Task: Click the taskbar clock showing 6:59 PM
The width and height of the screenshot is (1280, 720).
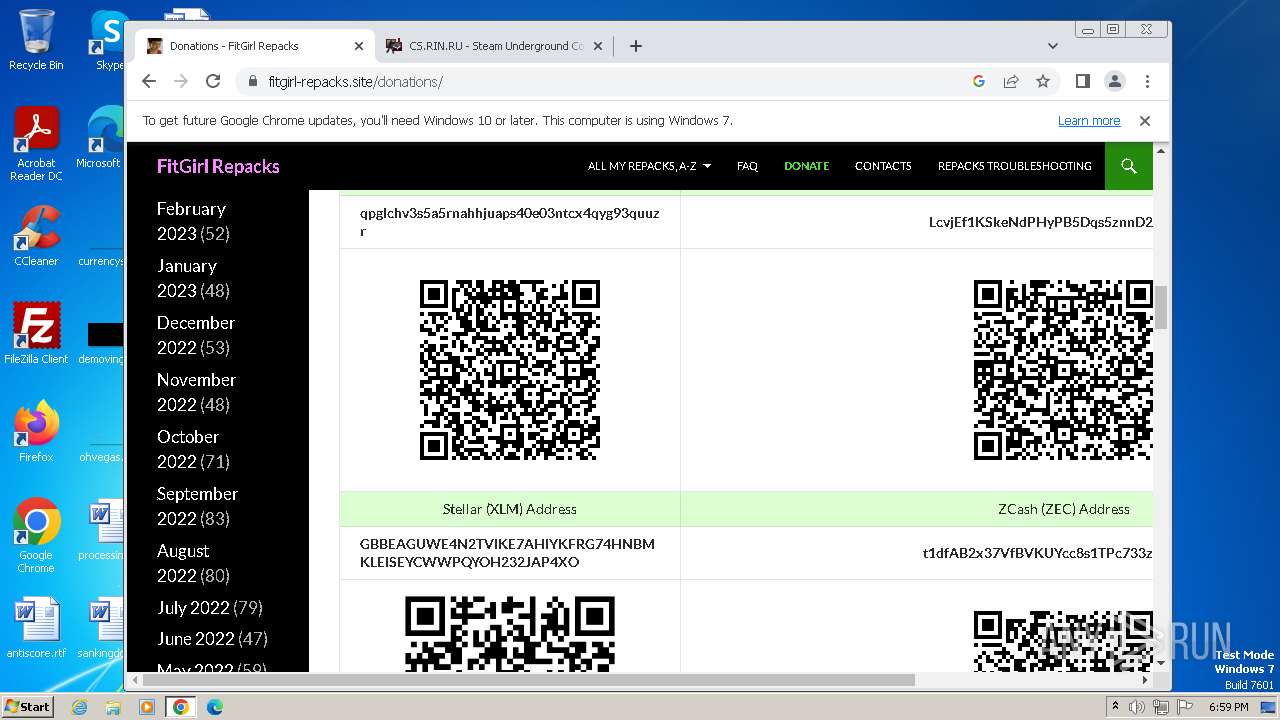Action: pyautogui.click(x=1229, y=707)
